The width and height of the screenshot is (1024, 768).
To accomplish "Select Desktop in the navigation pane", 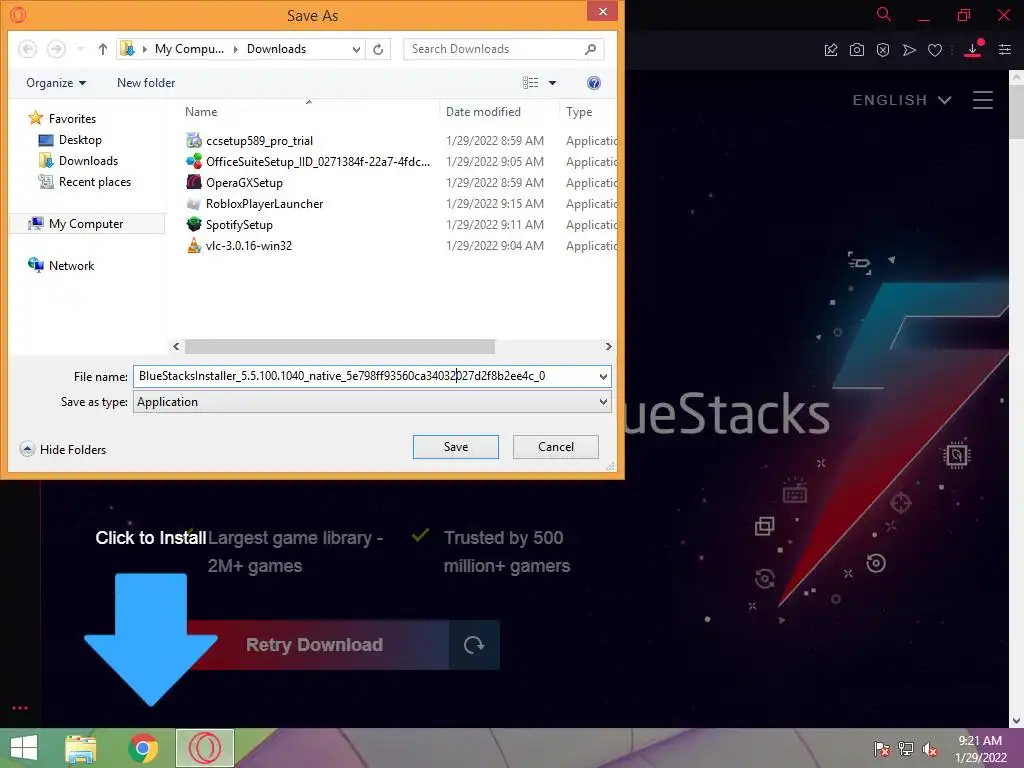I will [71, 140].
